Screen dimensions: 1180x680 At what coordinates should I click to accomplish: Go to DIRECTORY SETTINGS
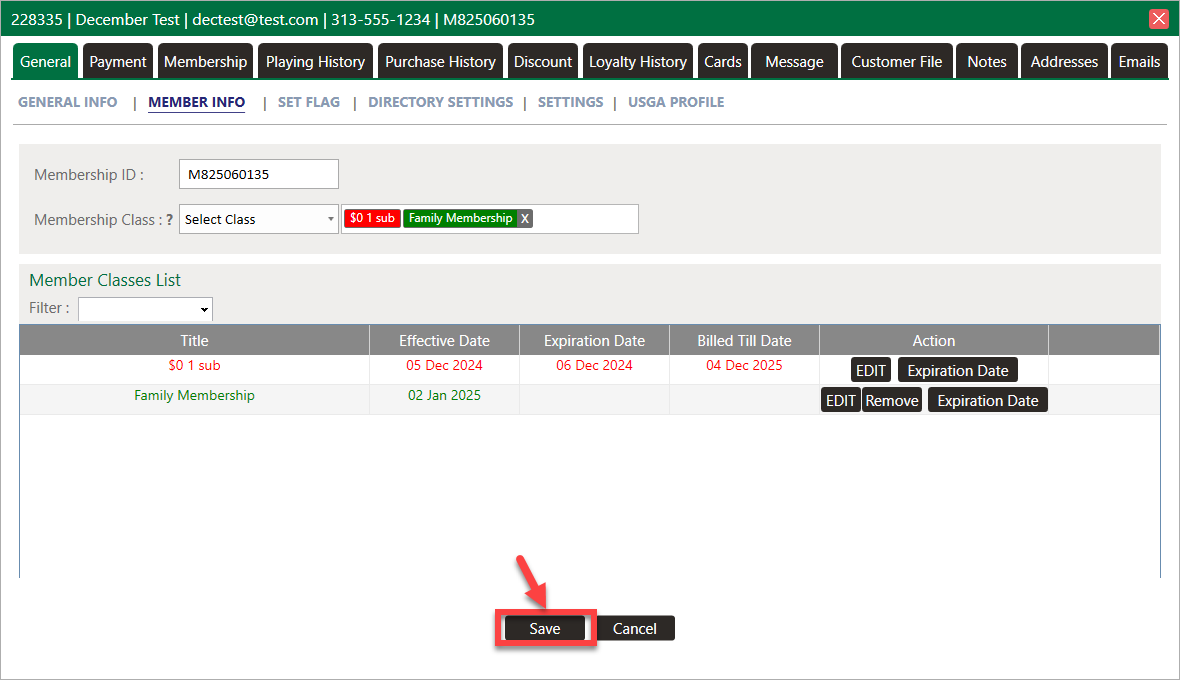(x=440, y=102)
